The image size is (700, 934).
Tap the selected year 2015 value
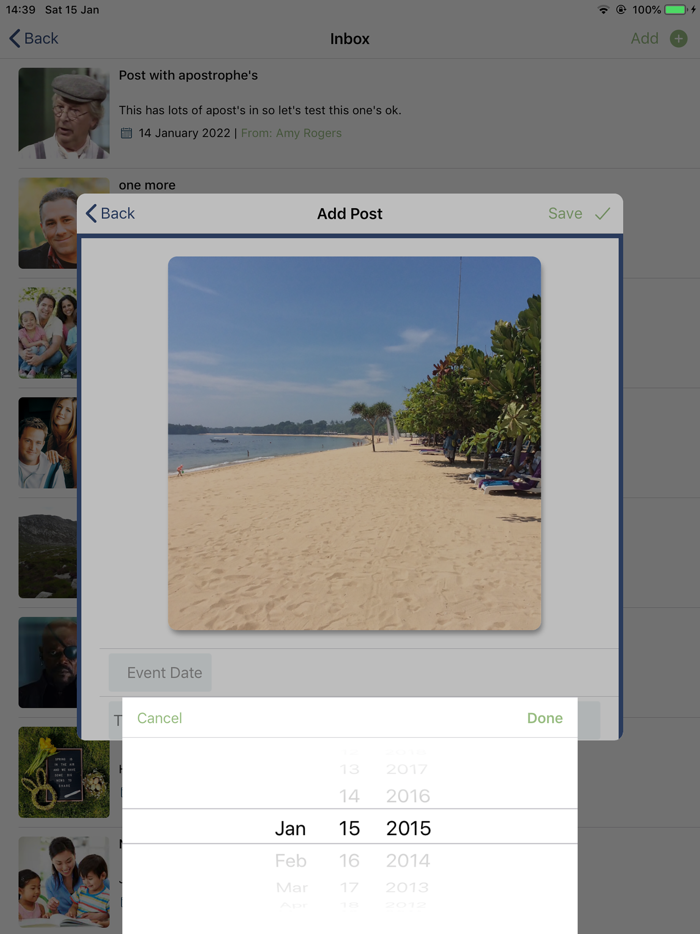(408, 828)
